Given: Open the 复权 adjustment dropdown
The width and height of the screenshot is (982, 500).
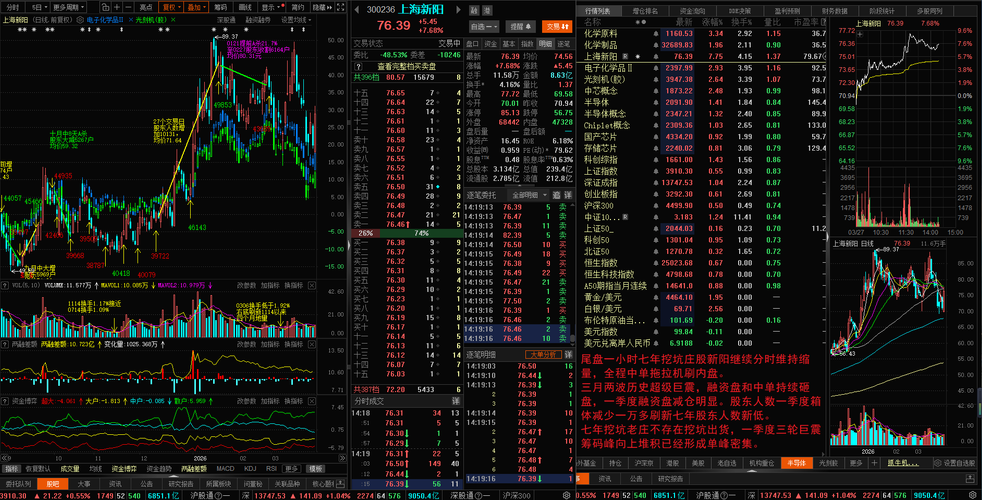Looking at the screenshot, I should click(170, 8).
